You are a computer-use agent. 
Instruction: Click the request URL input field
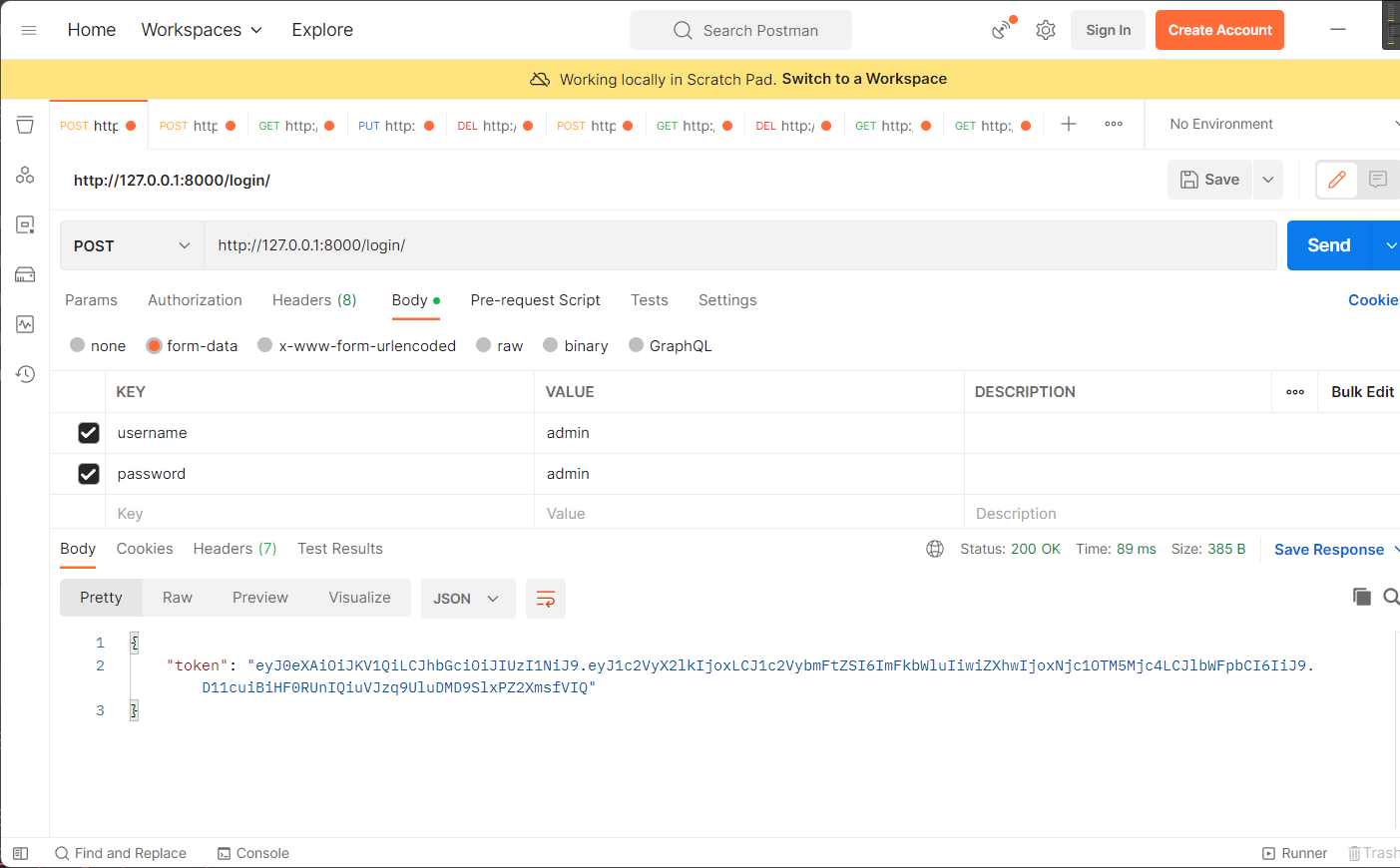click(740, 245)
